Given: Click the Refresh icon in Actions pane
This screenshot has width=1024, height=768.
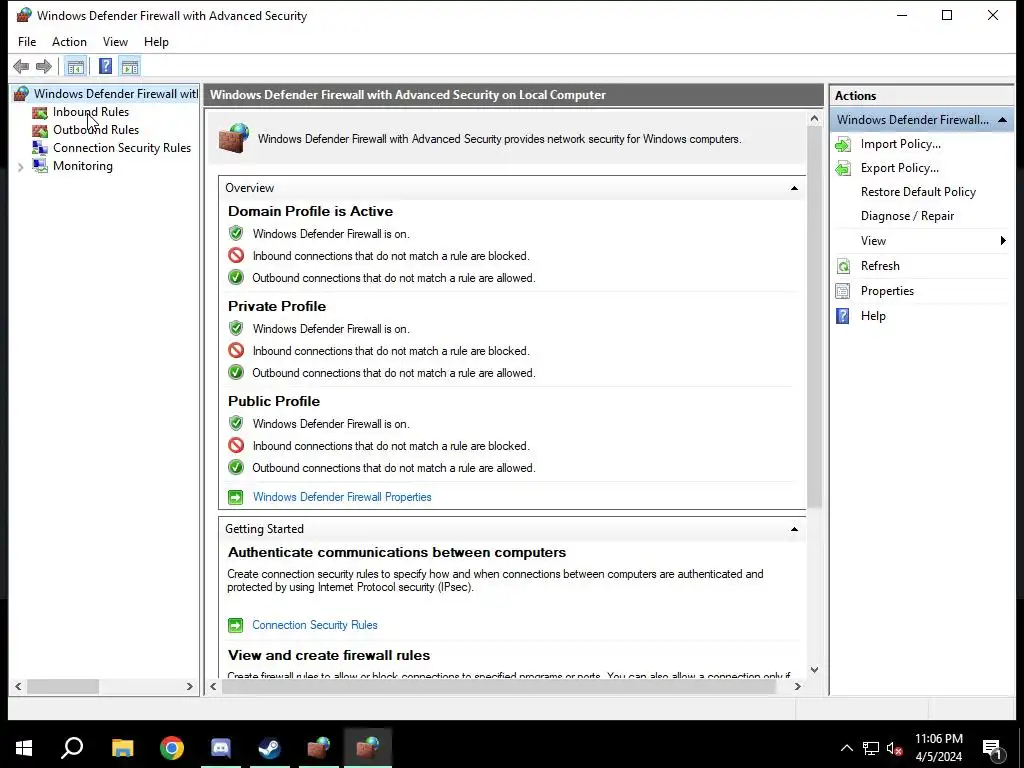Looking at the screenshot, I should click(x=842, y=266).
